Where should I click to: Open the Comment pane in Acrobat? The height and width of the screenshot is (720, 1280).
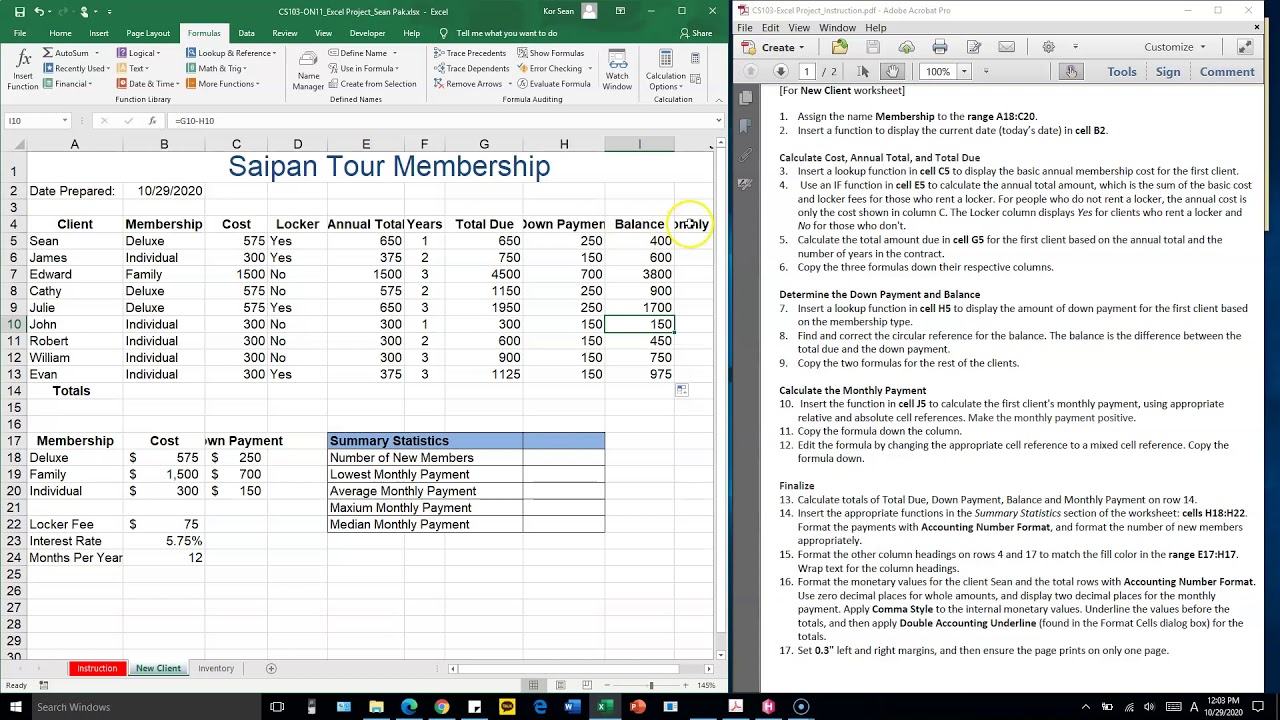point(1227,72)
